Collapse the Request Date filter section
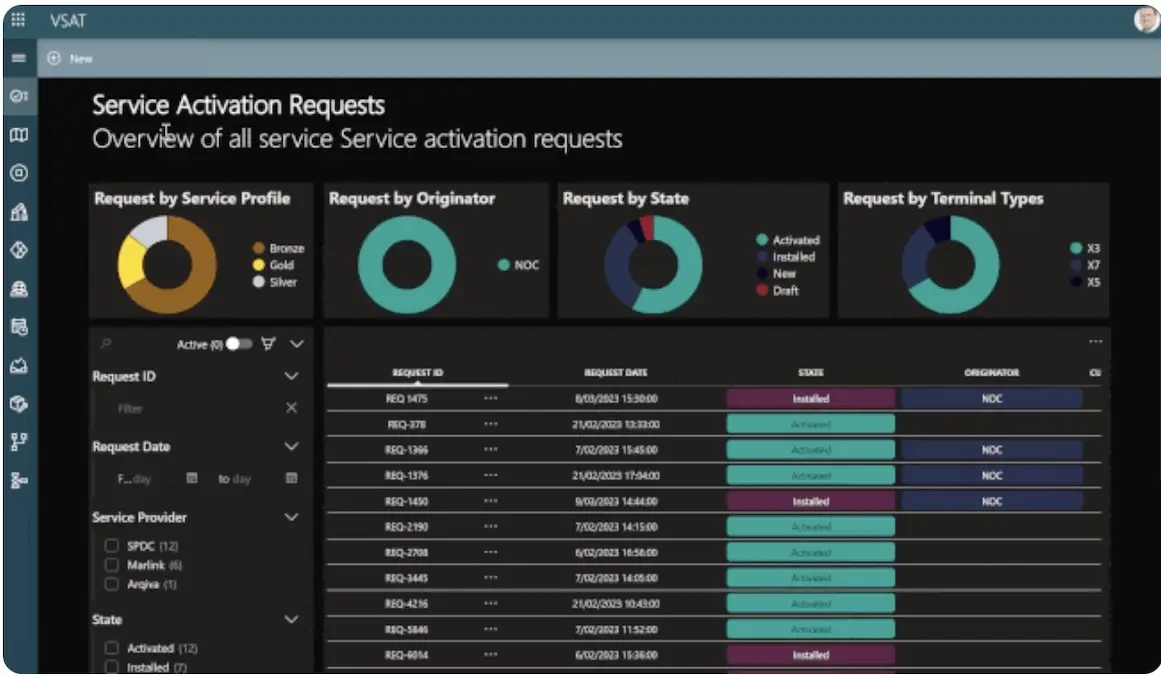This screenshot has height=678, width=1161. tap(291, 447)
